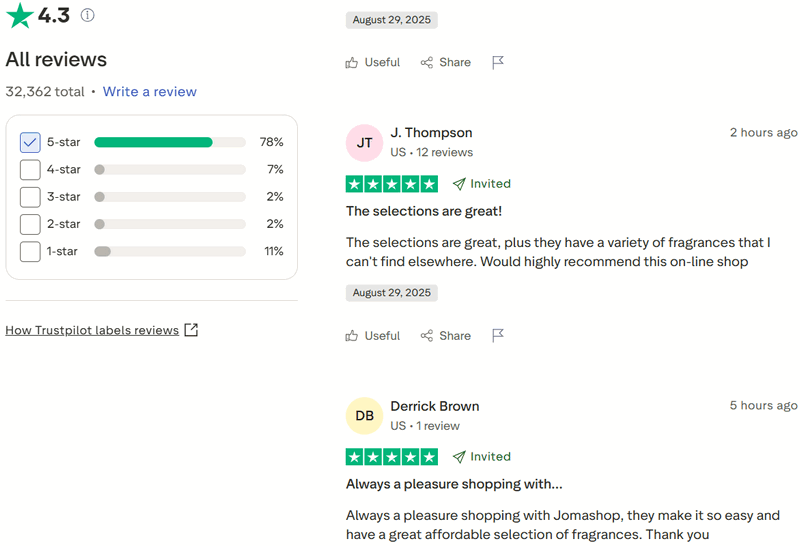This screenshot has height=546, width=800.
Task: Open the Write a review link
Action: 150,91
